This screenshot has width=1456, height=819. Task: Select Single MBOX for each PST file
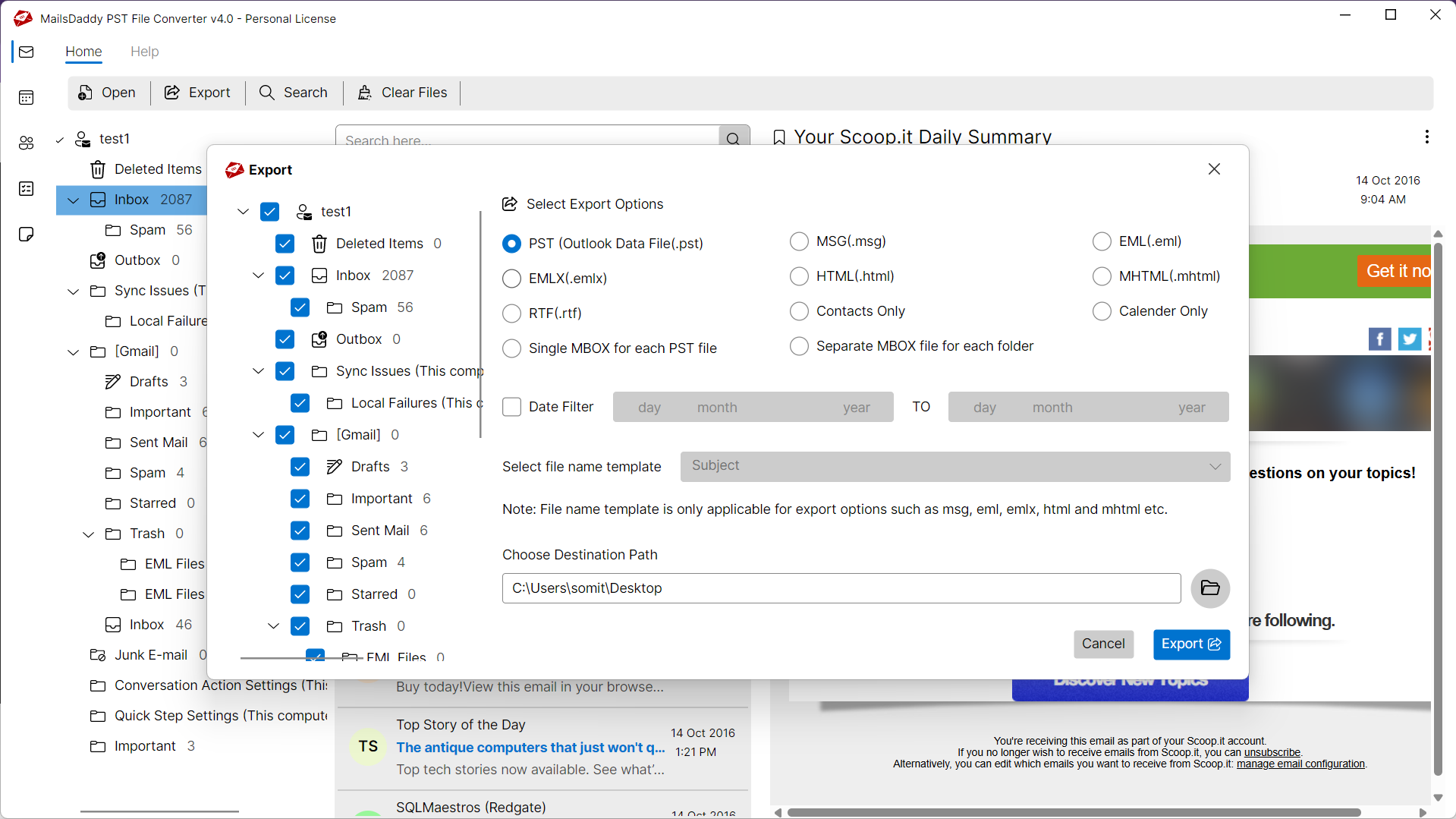pyautogui.click(x=512, y=348)
